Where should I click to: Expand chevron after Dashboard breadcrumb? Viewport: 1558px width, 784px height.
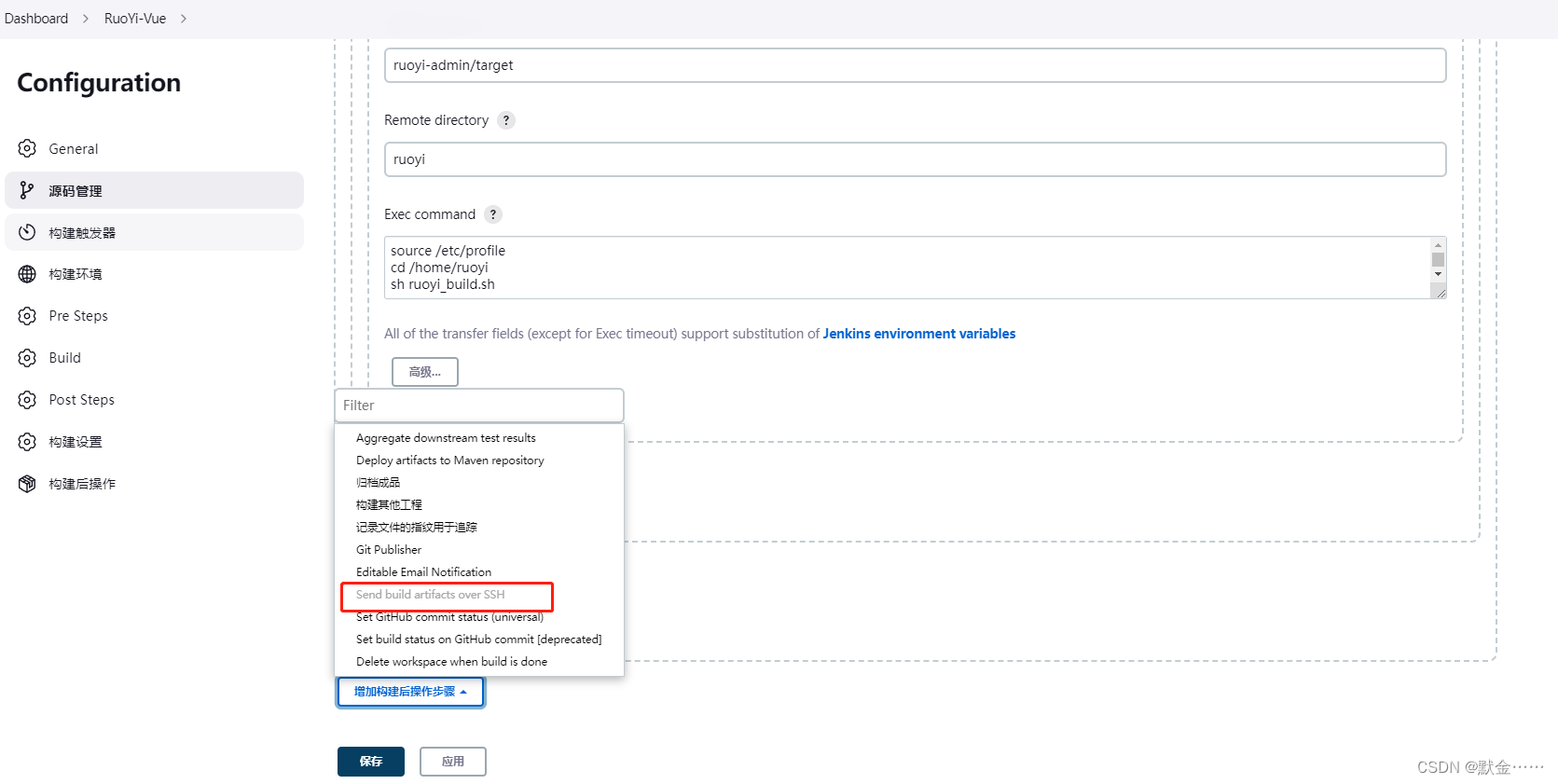(x=86, y=19)
